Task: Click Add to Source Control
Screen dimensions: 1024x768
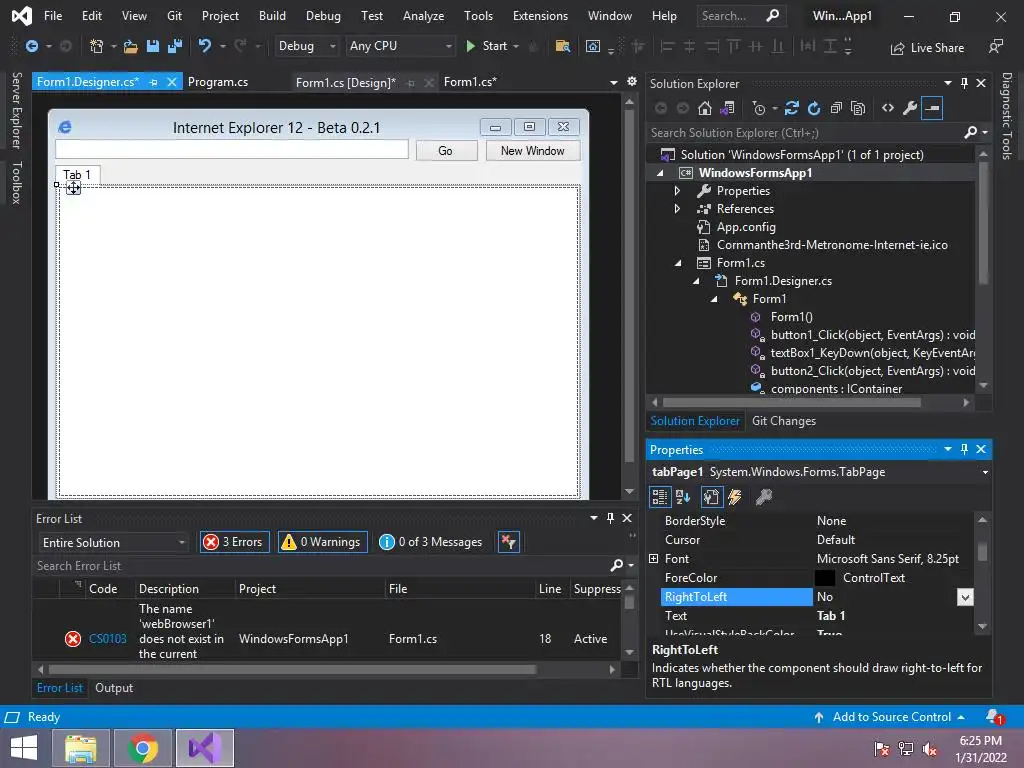Action: [x=889, y=717]
